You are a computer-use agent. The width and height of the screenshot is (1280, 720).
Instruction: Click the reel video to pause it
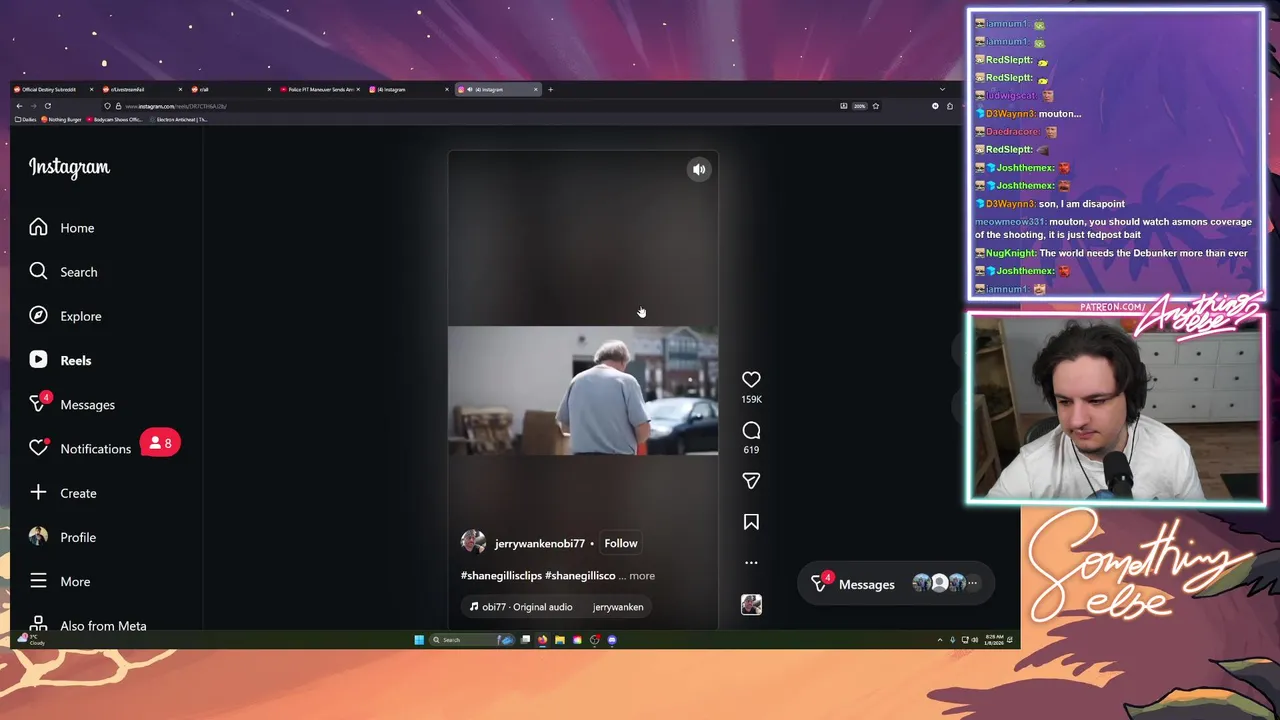click(583, 390)
